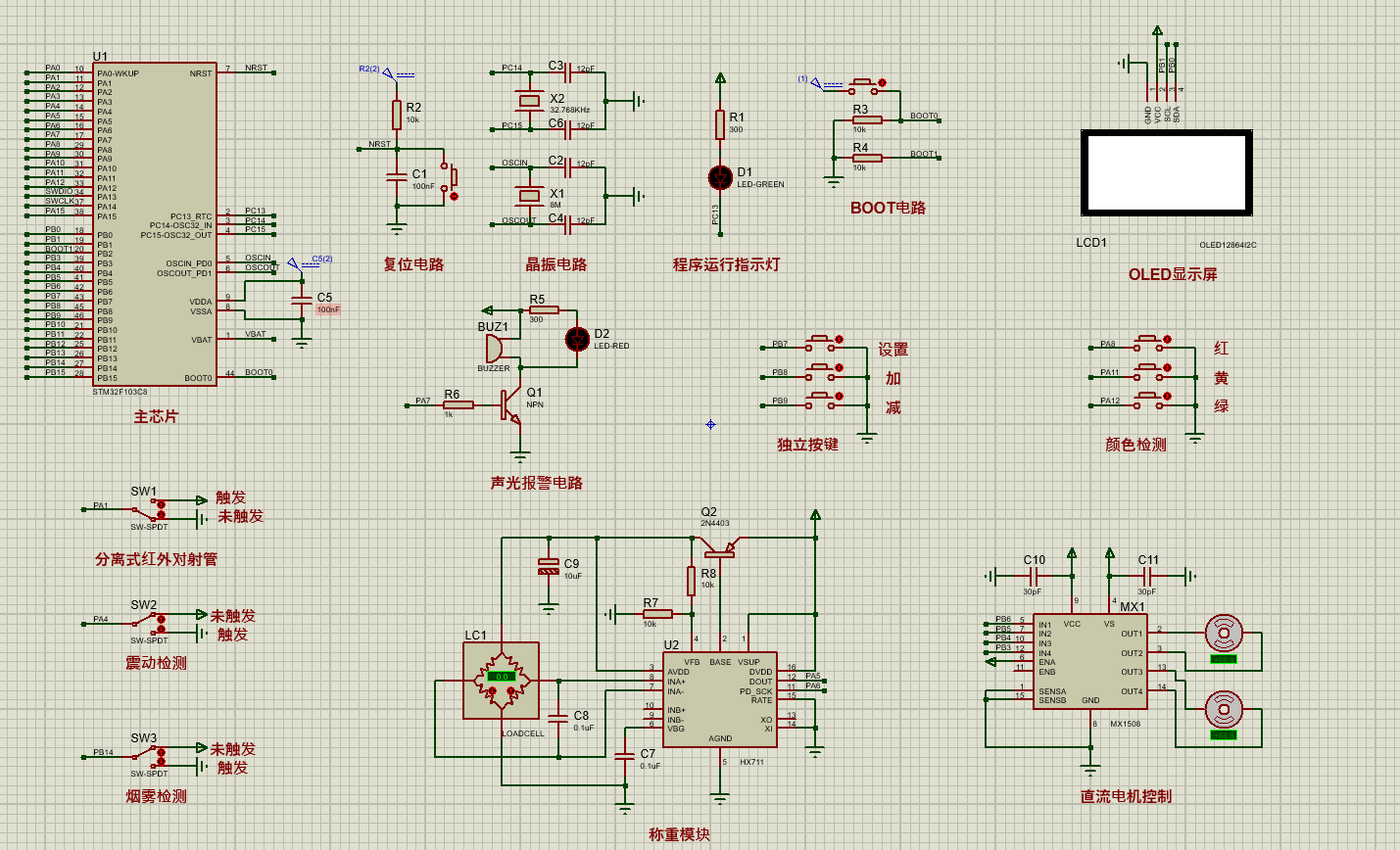
Task: Click the 程序运行指示灯 label
Action: (x=726, y=264)
